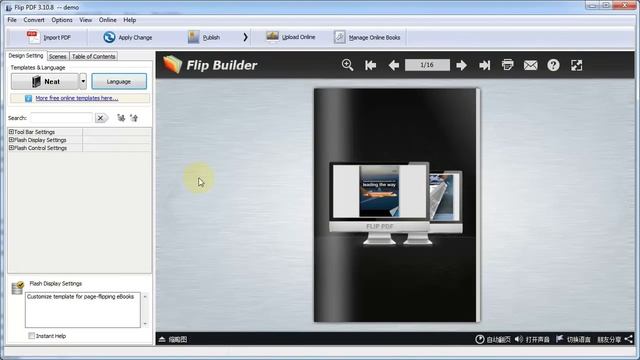Open the Online menu

[x=107, y=20]
